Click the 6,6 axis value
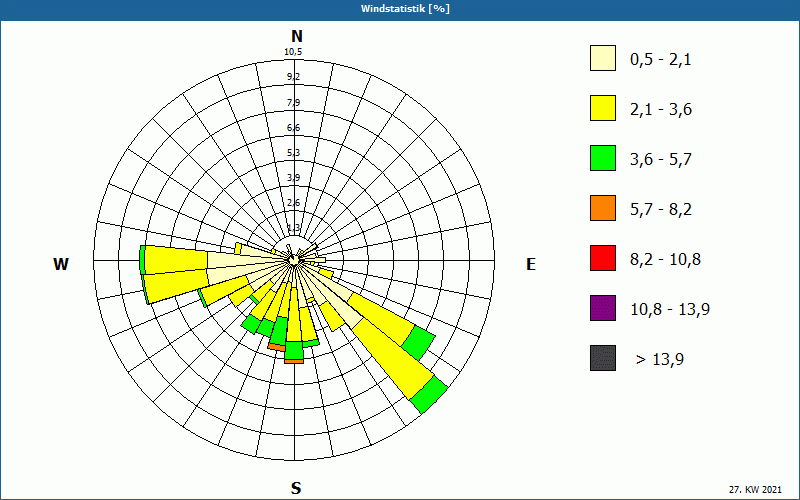This screenshot has height=500, width=800. tap(293, 128)
